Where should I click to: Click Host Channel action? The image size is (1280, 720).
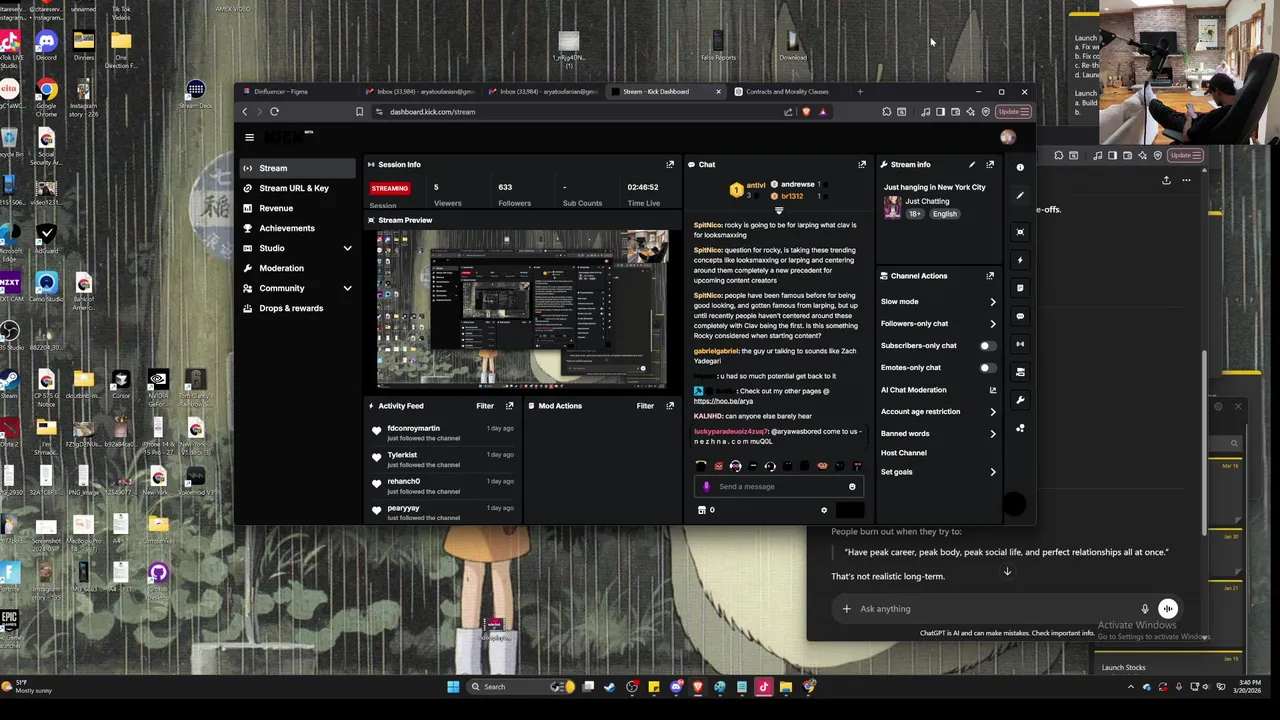coord(904,453)
